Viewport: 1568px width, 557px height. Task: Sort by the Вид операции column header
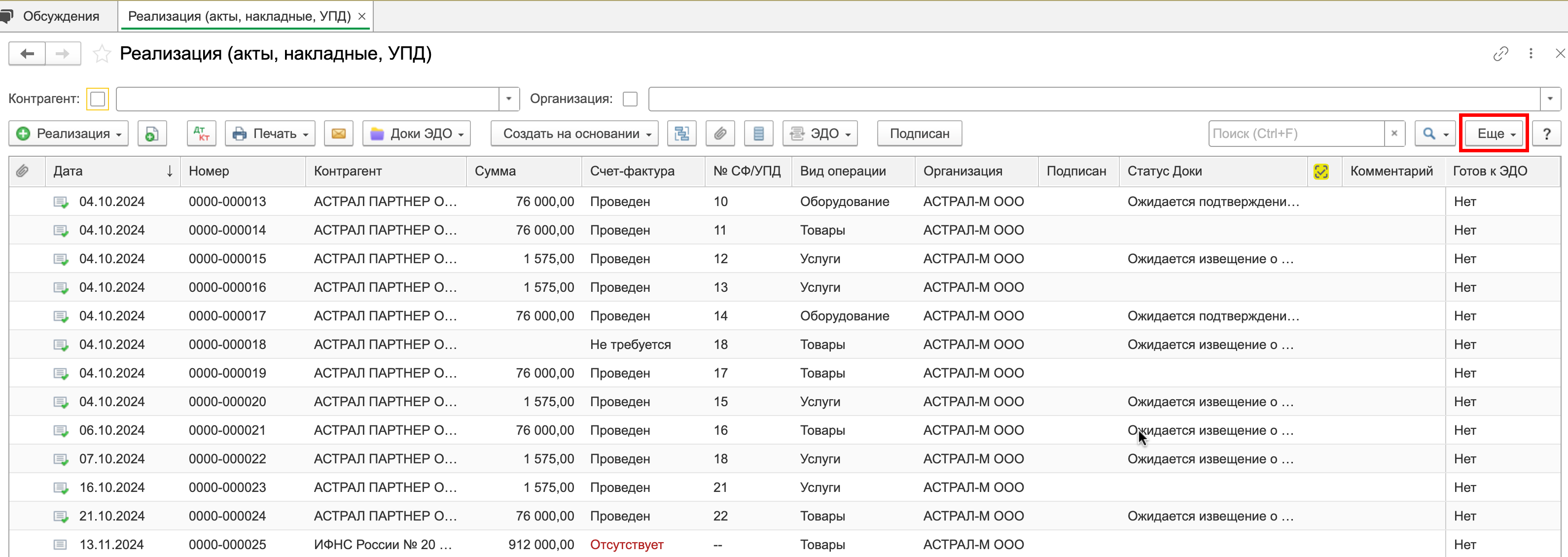coord(854,171)
